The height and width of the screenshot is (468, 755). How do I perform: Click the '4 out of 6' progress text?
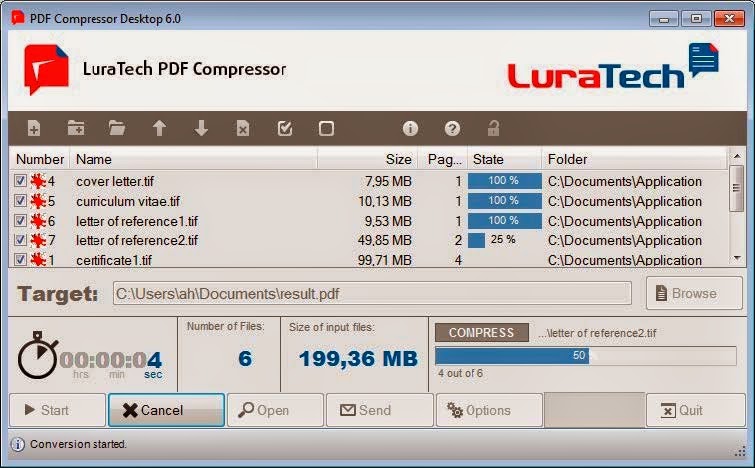click(460, 373)
